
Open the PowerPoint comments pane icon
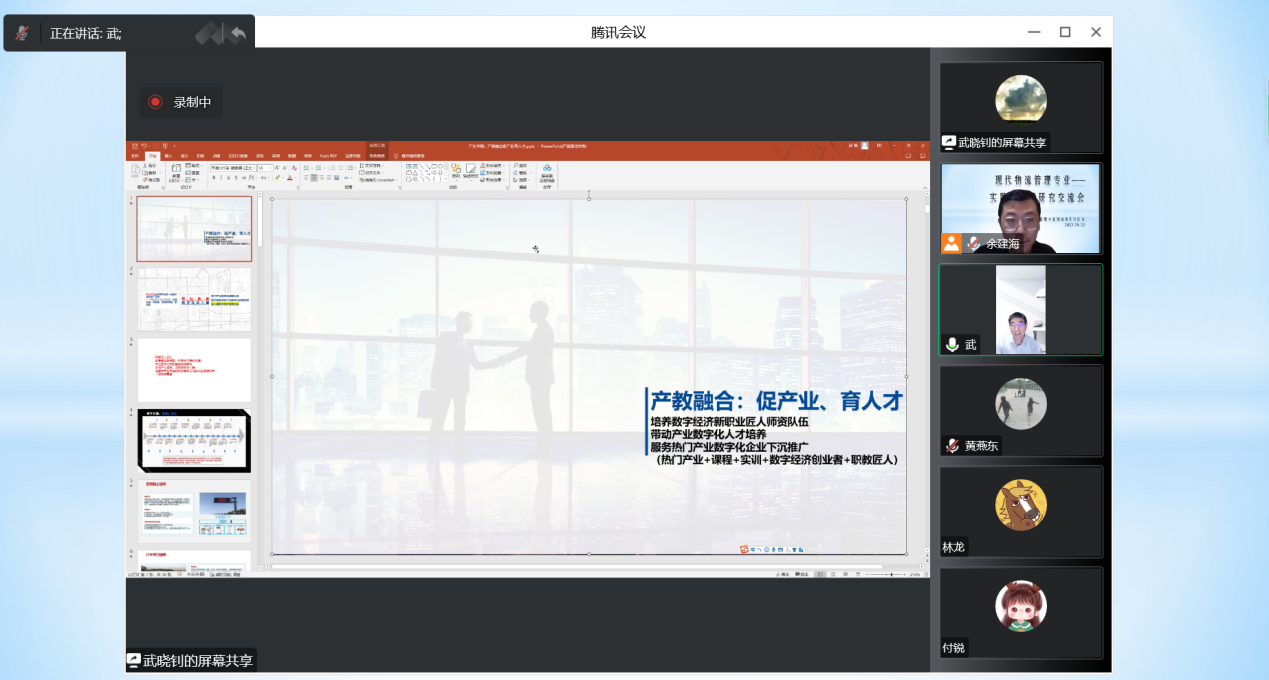point(923,156)
